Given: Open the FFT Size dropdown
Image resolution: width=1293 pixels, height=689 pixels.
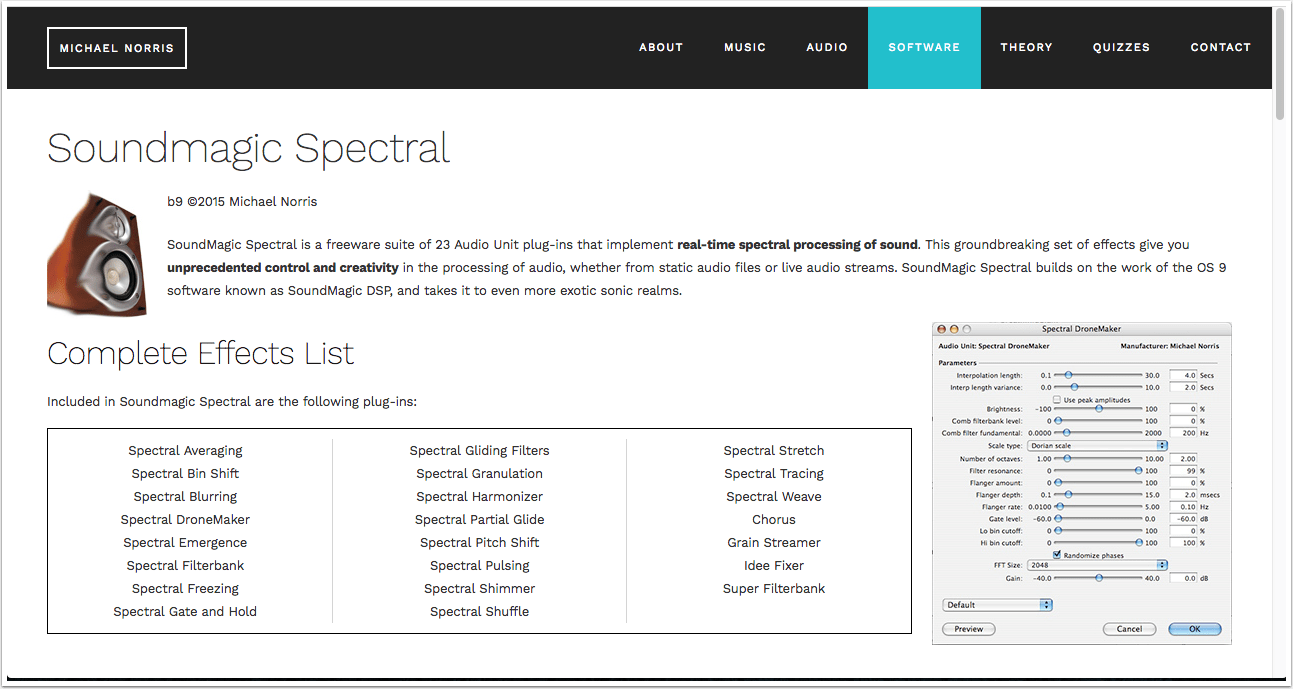Looking at the screenshot, I should point(1097,565).
